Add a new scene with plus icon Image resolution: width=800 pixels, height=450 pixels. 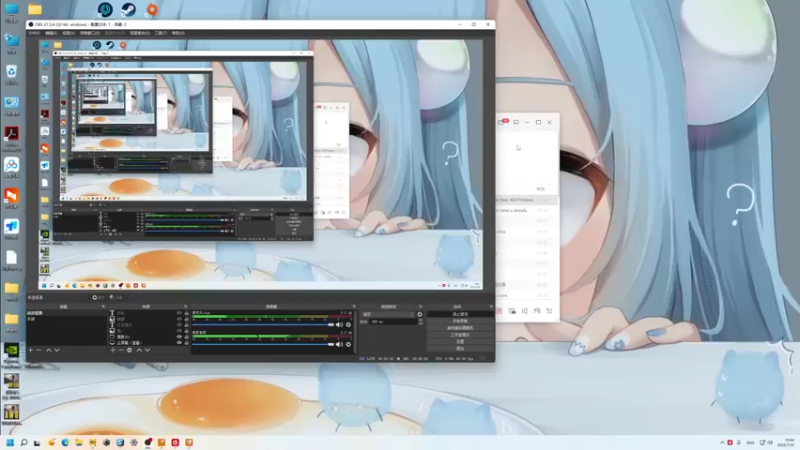click(31, 351)
